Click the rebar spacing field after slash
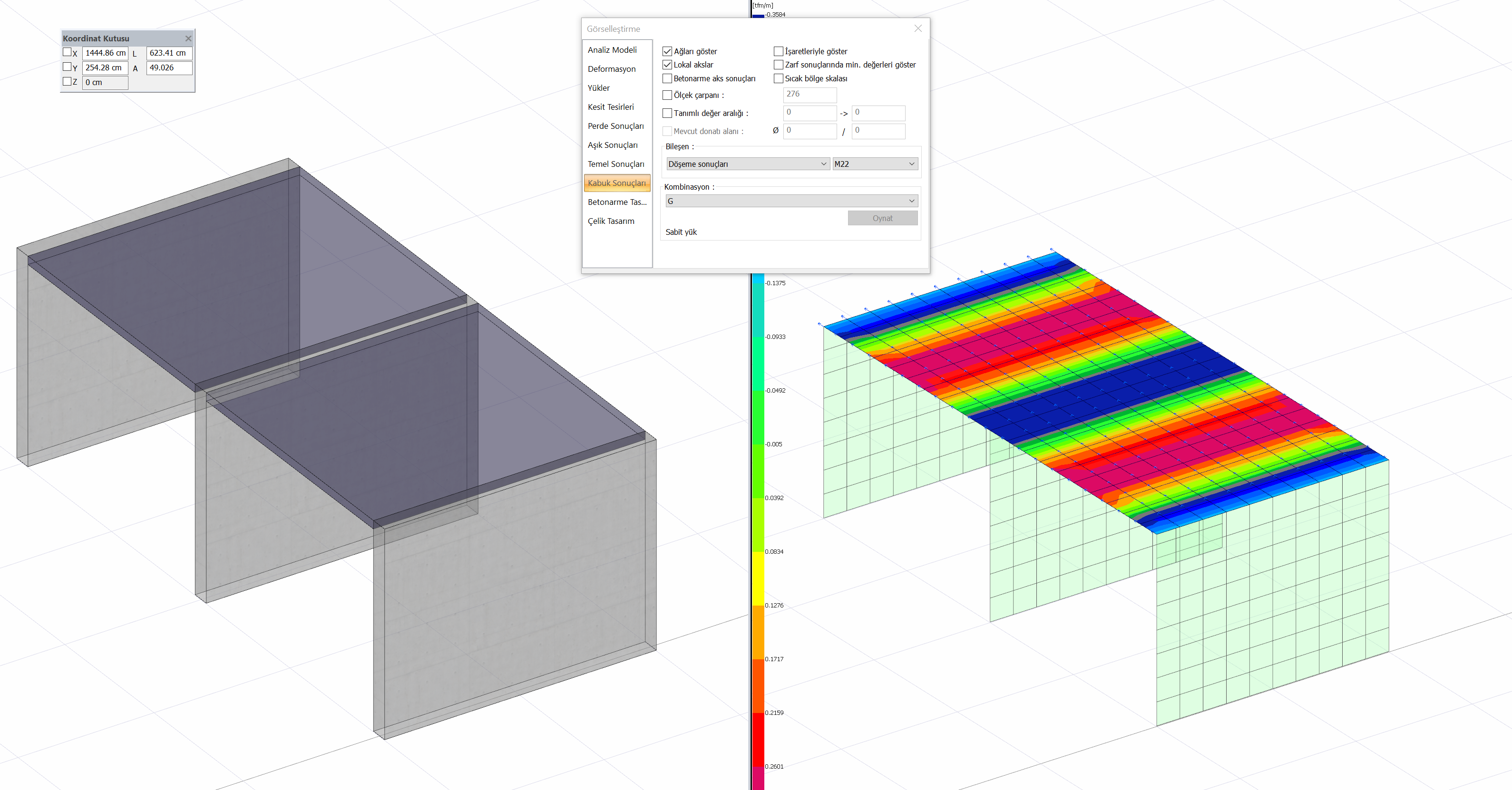This screenshot has height=790, width=1512. pos(878,131)
